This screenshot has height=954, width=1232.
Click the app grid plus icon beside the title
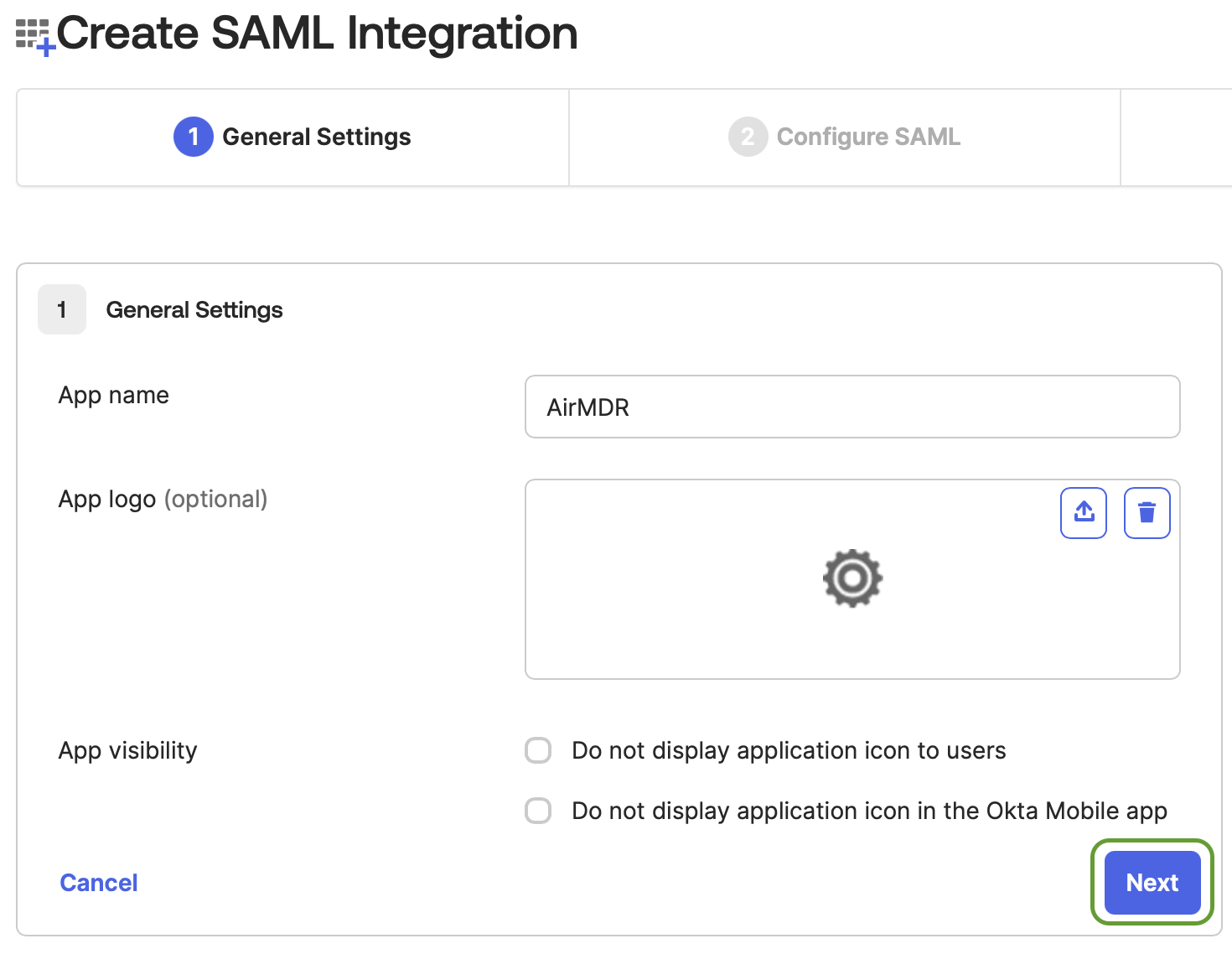coord(35,37)
